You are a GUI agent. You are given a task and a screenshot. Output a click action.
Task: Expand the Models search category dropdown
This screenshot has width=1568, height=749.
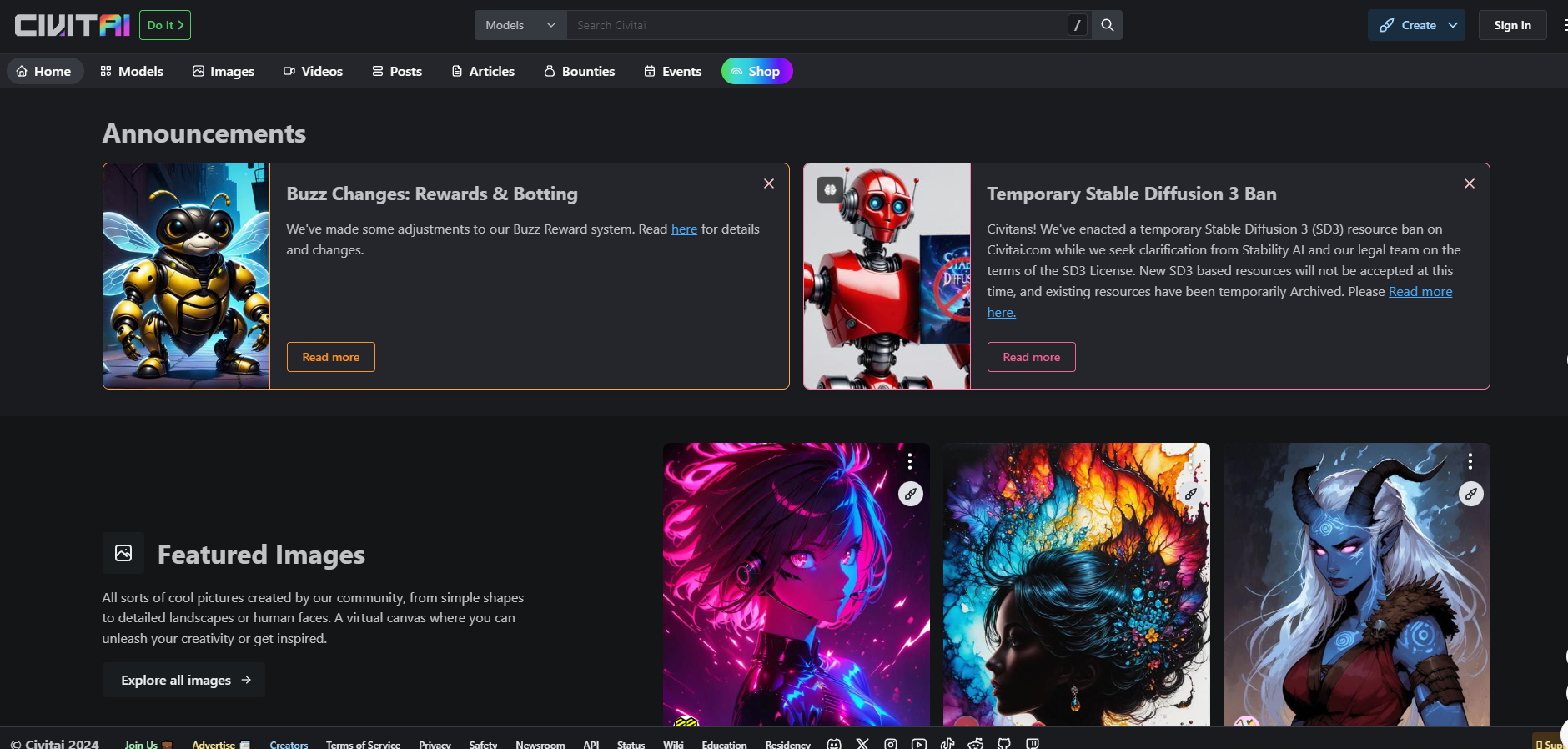[x=520, y=25]
